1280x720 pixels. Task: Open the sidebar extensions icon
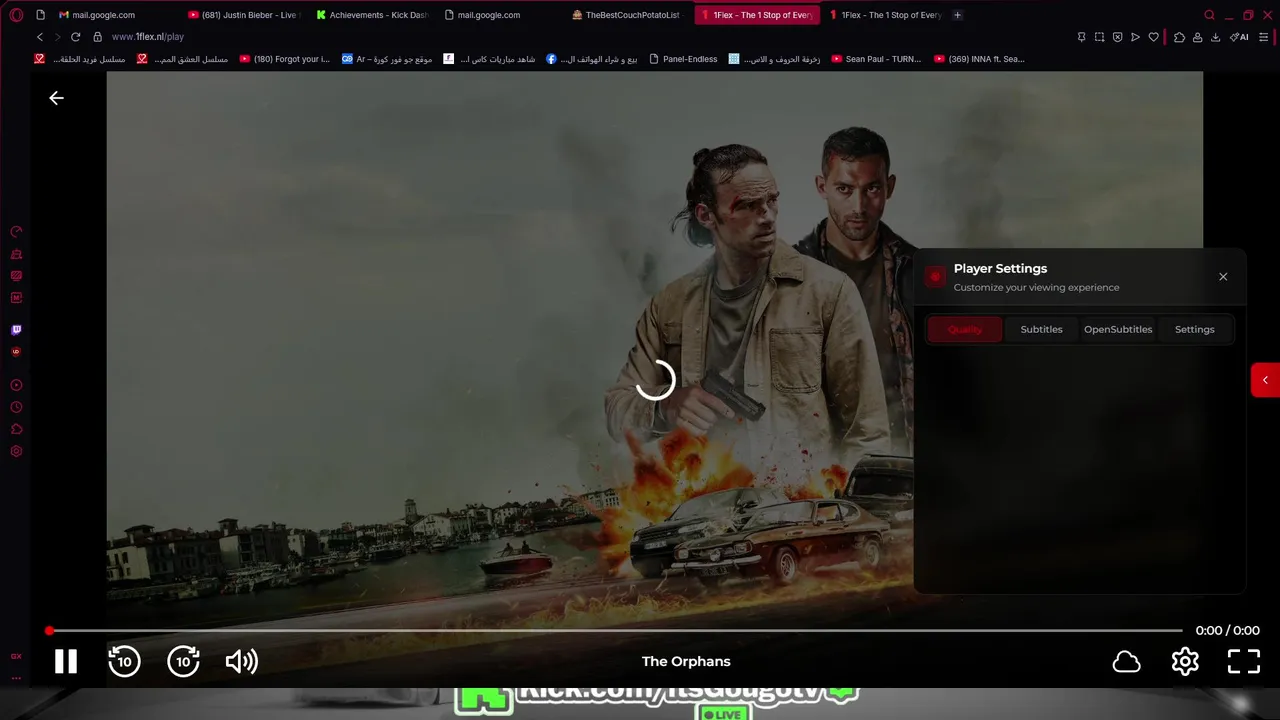16,429
